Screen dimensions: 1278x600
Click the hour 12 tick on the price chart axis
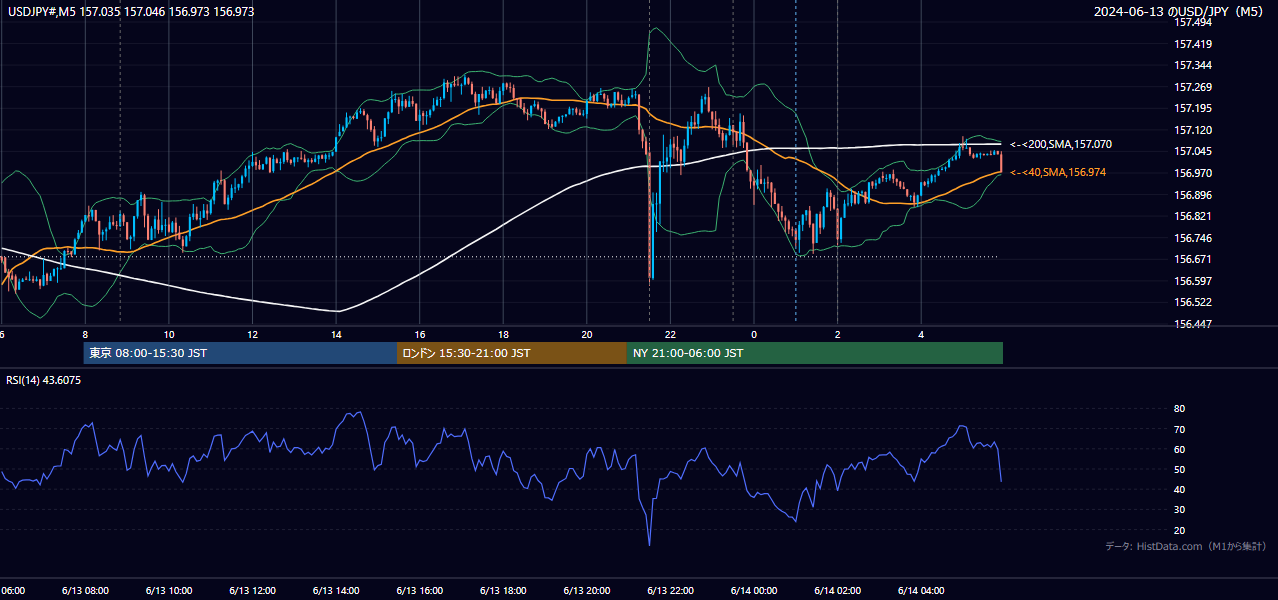253,334
